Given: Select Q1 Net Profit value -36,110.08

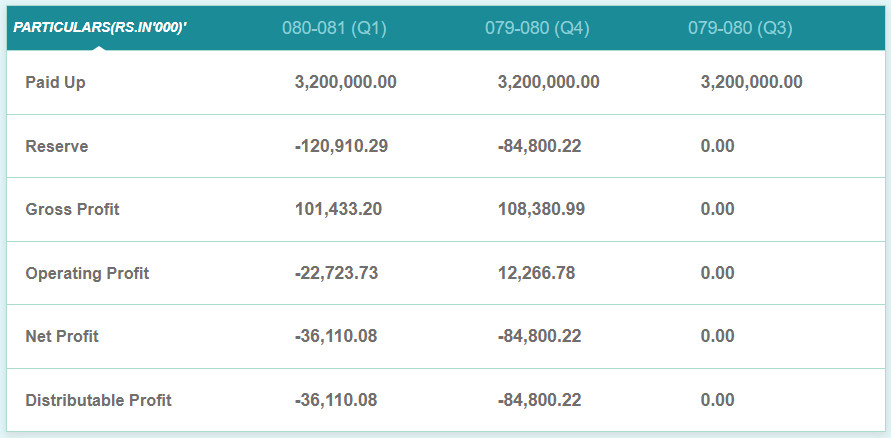Looking at the screenshot, I should click(336, 336).
